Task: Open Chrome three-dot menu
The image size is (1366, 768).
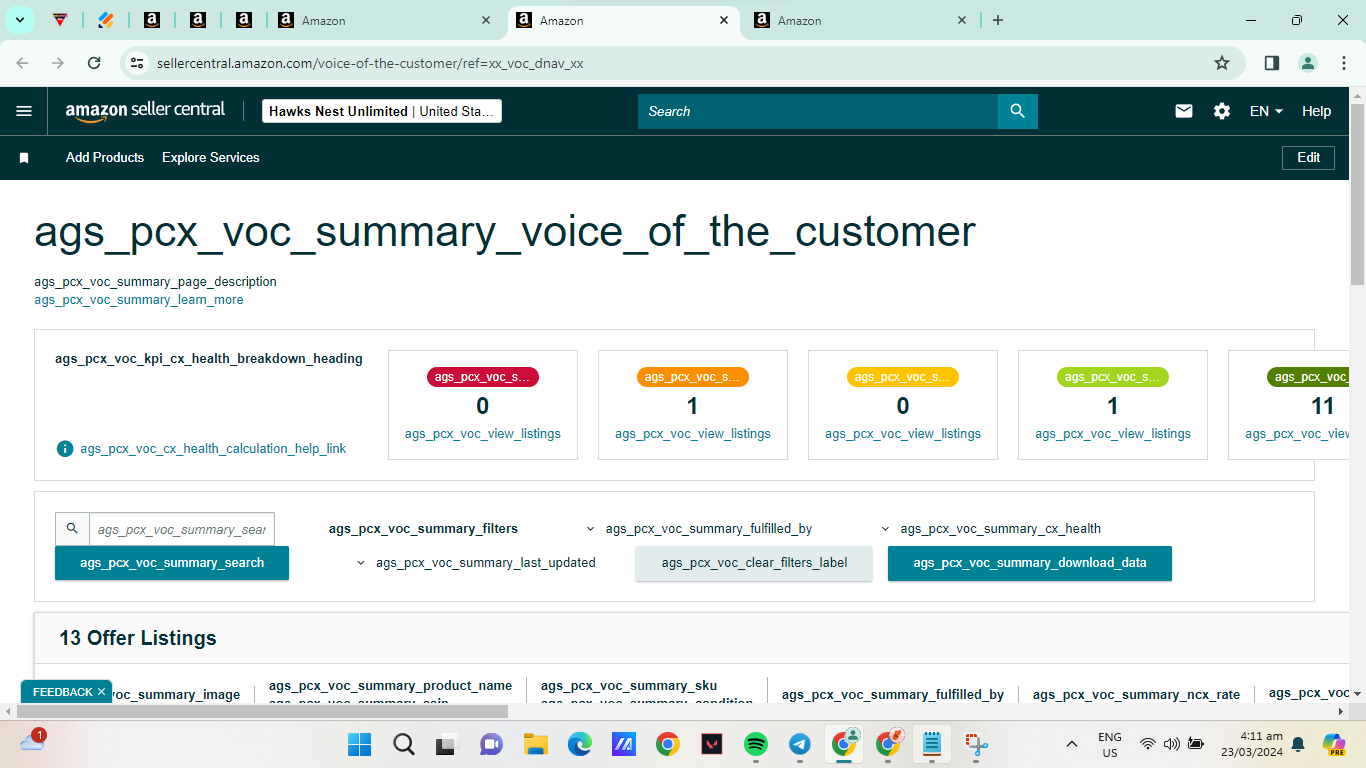Action: coord(1343,63)
